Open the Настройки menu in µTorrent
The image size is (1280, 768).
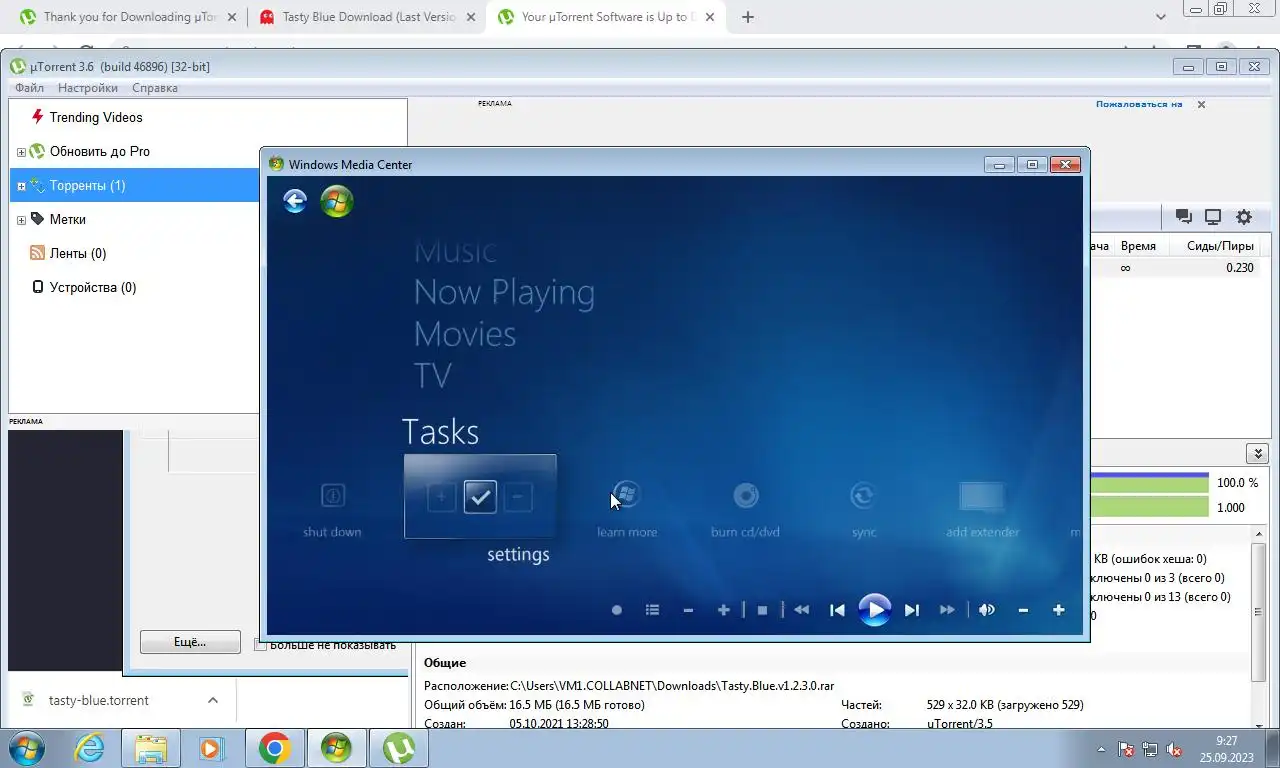[88, 88]
